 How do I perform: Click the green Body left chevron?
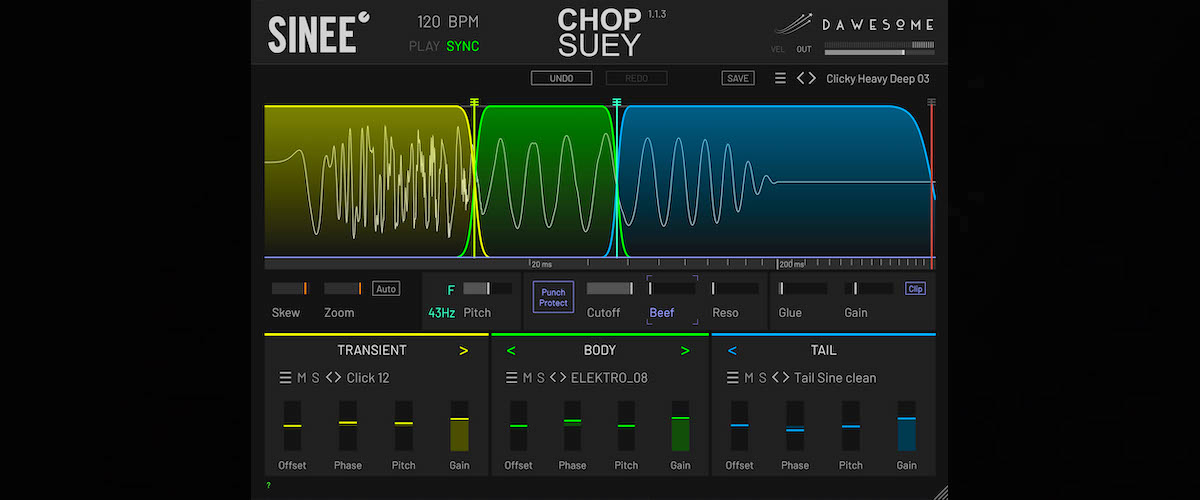511,351
